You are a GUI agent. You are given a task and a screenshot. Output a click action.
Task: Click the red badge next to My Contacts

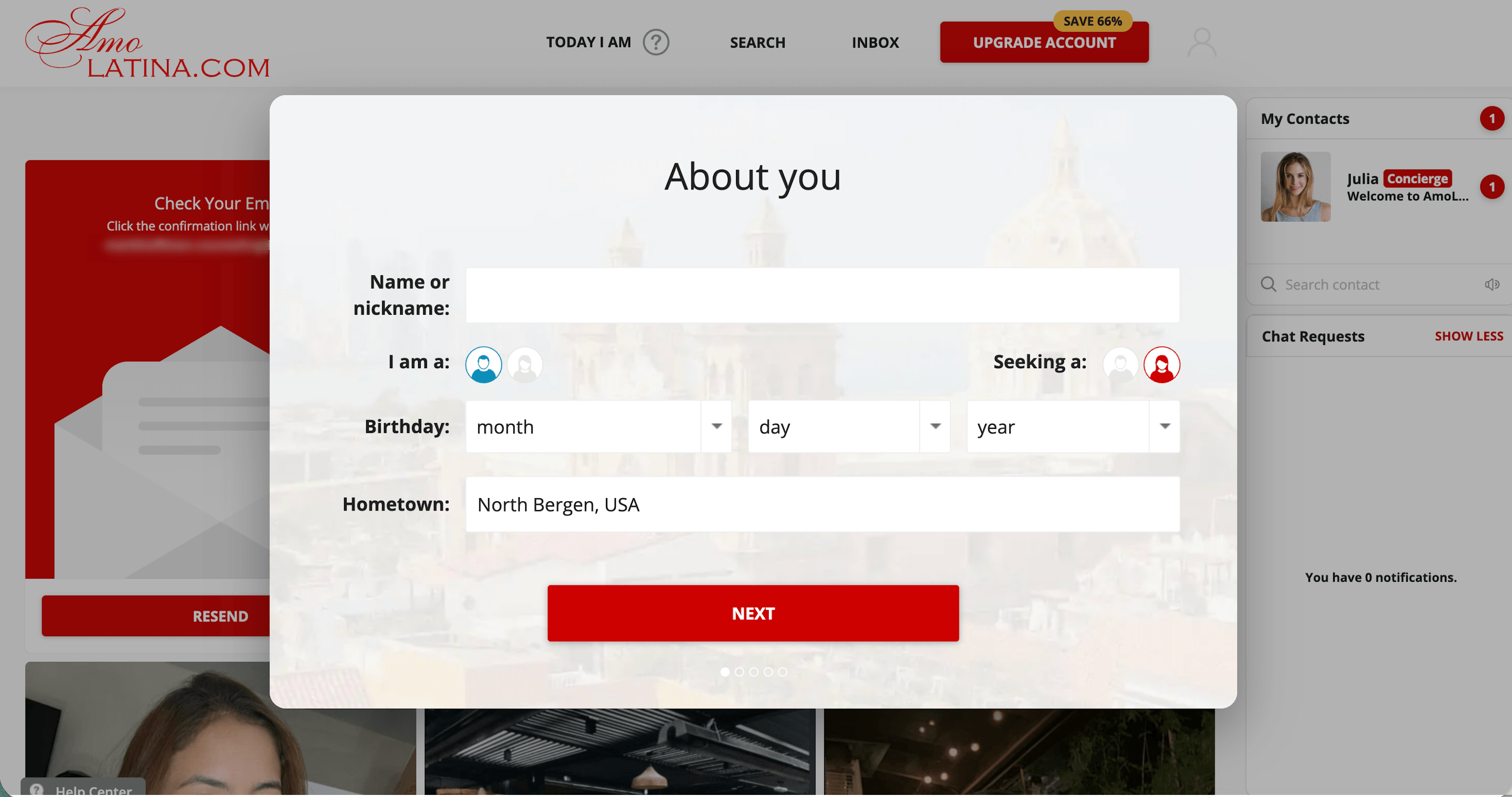point(1491,119)
